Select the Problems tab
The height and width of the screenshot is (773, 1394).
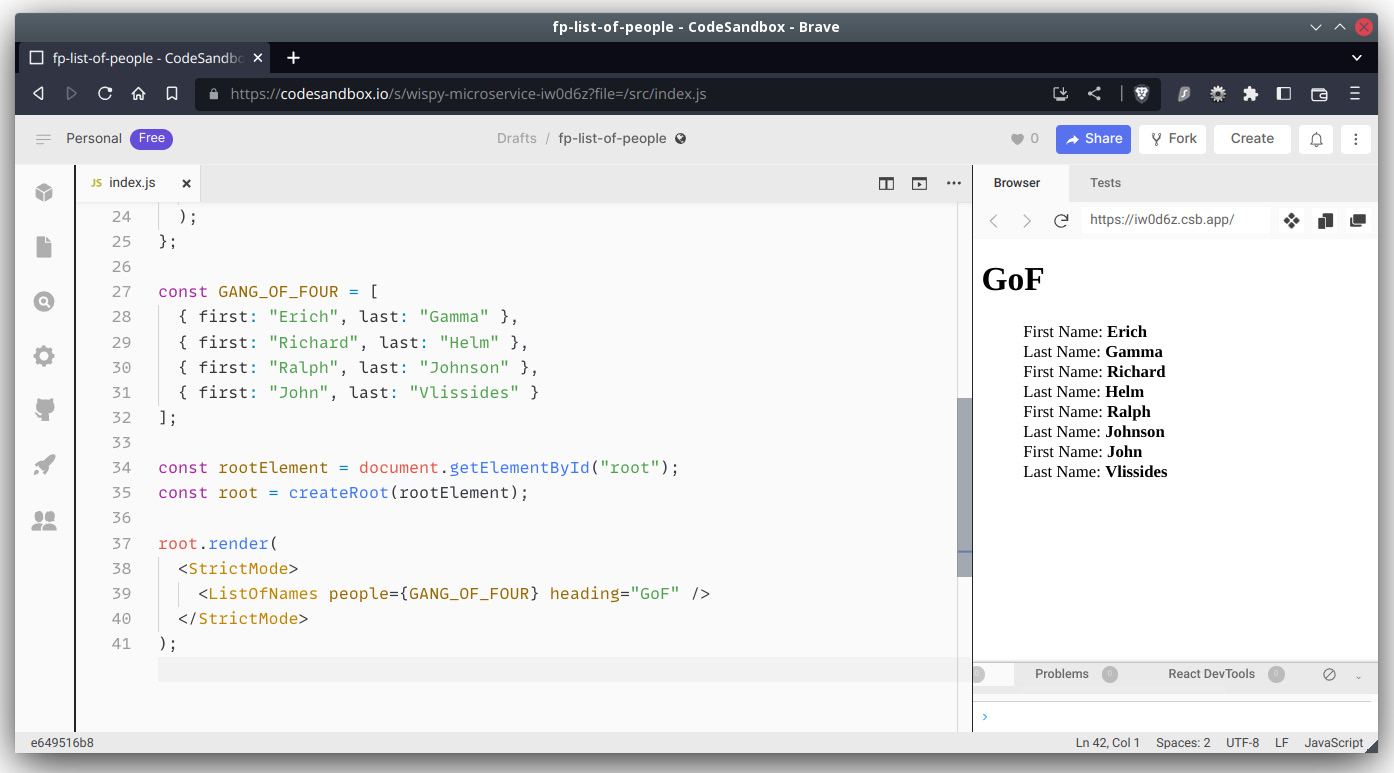click(1061, 674)
